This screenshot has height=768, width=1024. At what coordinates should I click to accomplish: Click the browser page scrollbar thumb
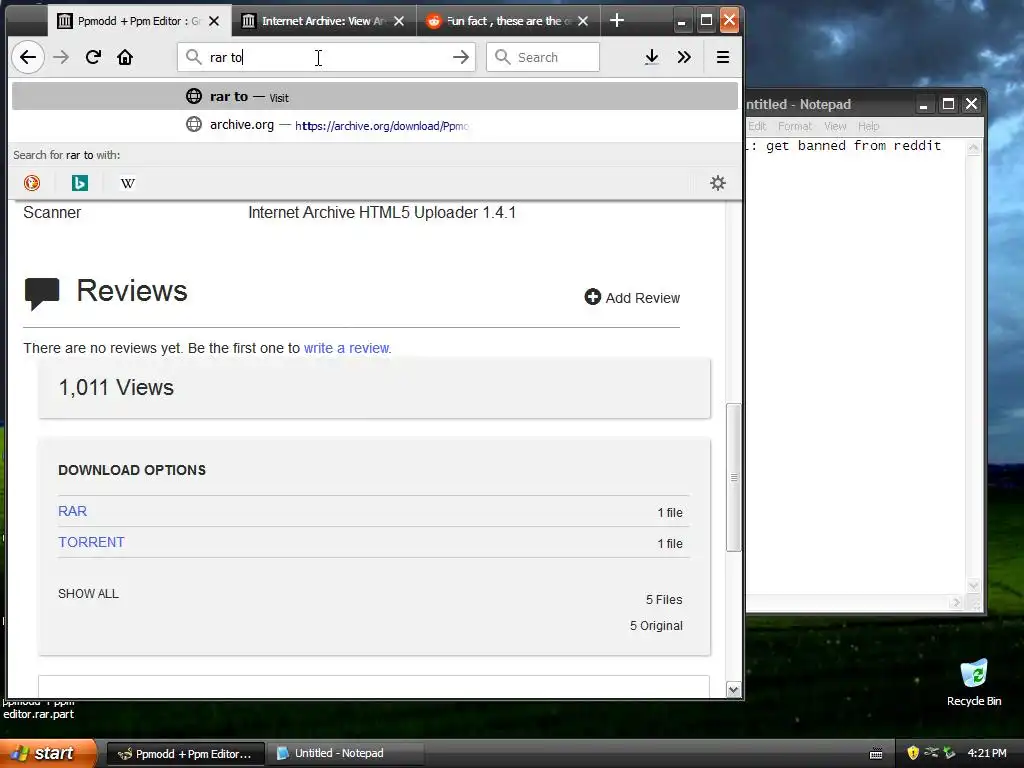pos(733,477)
